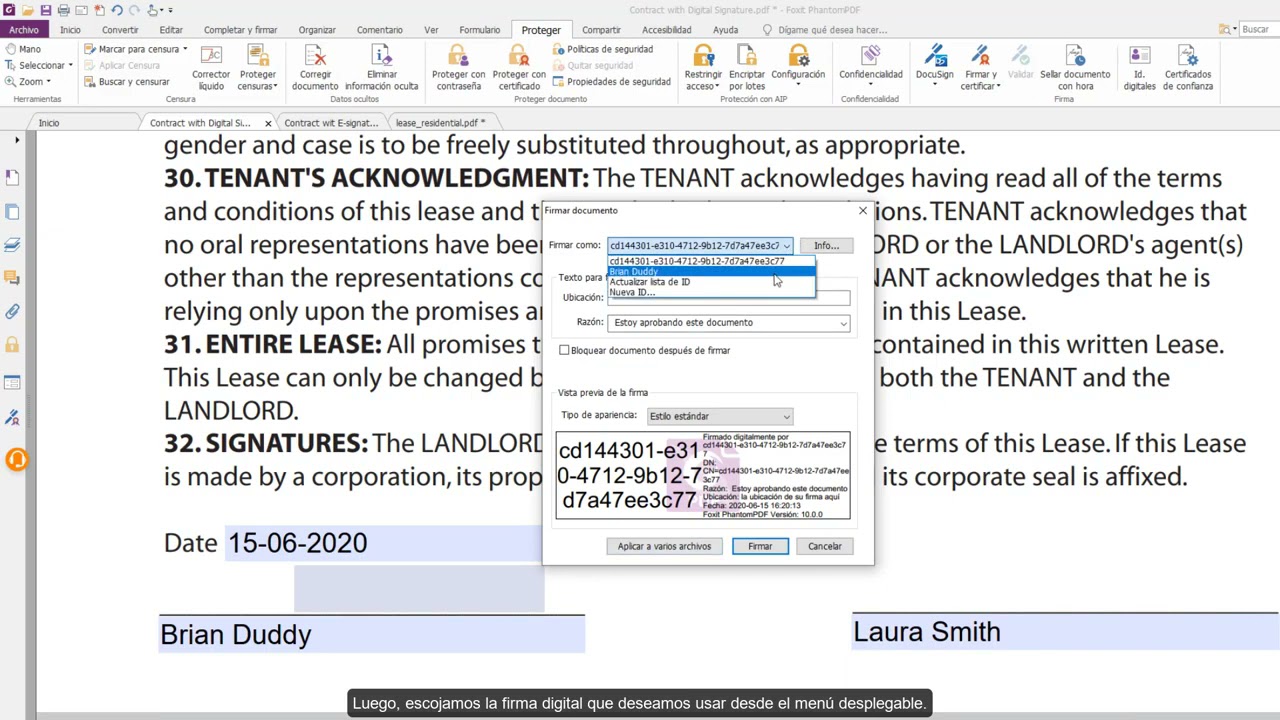
Task: Open Políticas de seguridad
Action: point(603,49)
